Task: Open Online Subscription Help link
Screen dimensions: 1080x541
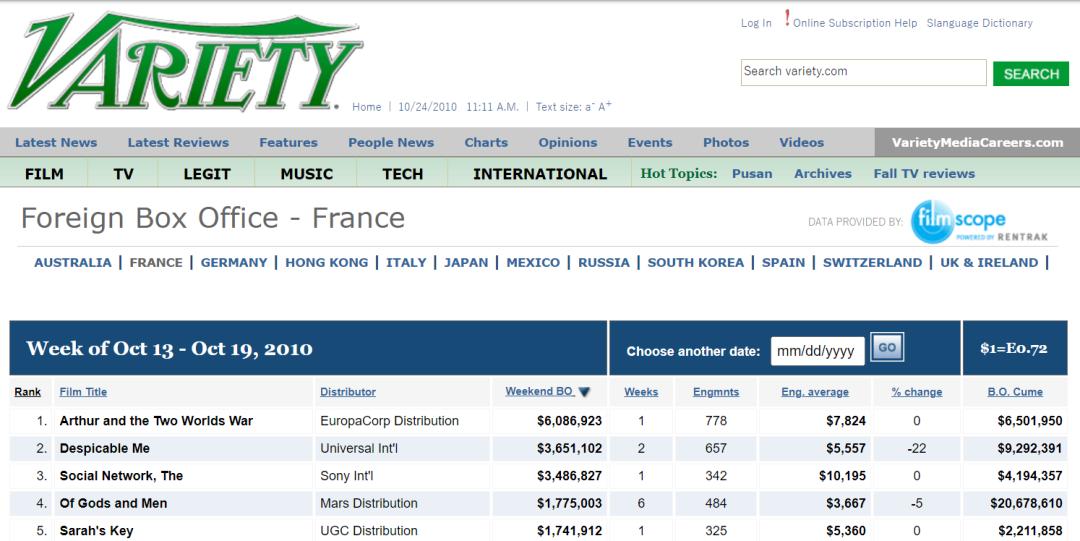Action: click(855, 23)
